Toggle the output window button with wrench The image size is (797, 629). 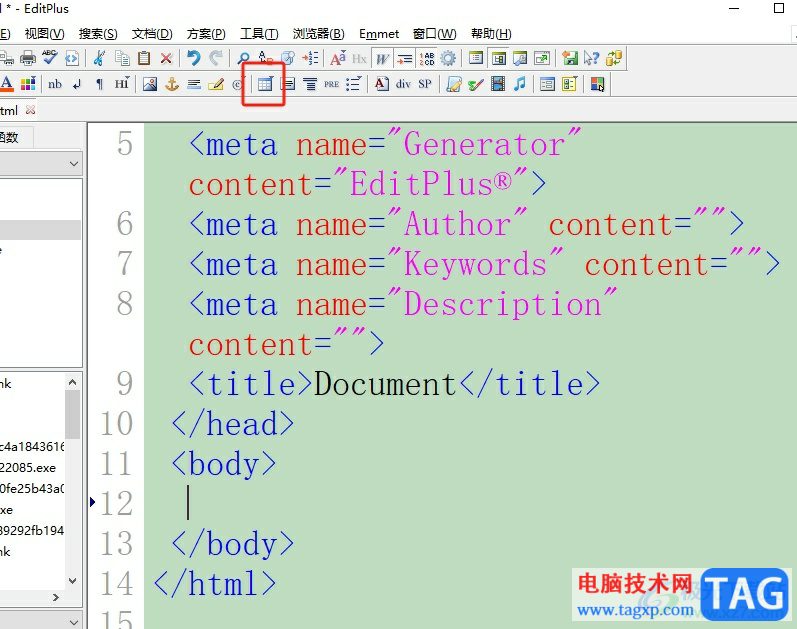click(x=520, y=58)
